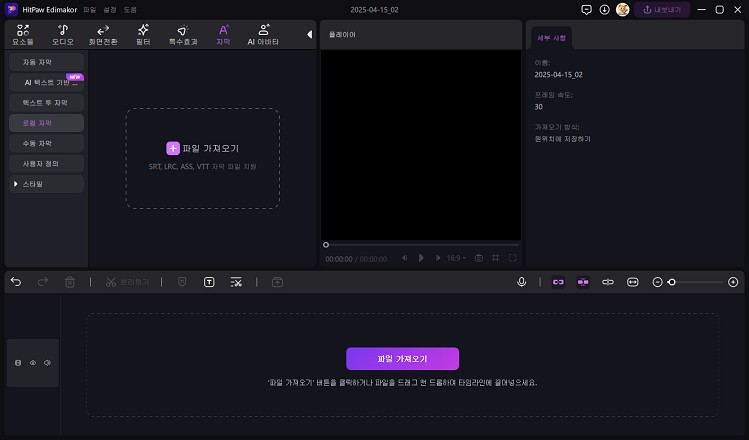Take a snapshot with the camera icon
The width and height of the screenshot is (749, 440).
click(x=479, y=258)
